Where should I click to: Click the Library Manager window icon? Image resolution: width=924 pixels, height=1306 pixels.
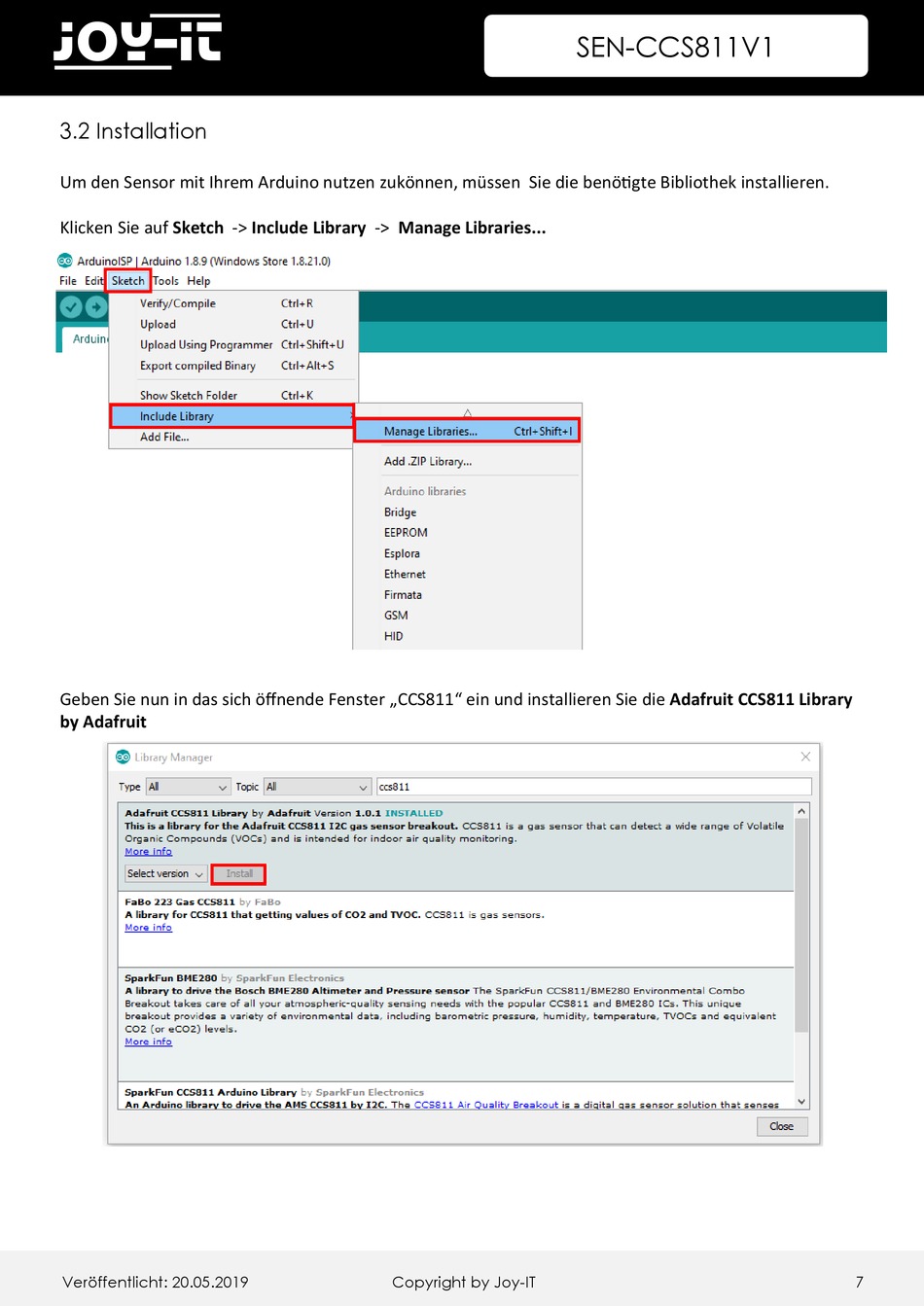pyautogui.click(x=123, y=757)
